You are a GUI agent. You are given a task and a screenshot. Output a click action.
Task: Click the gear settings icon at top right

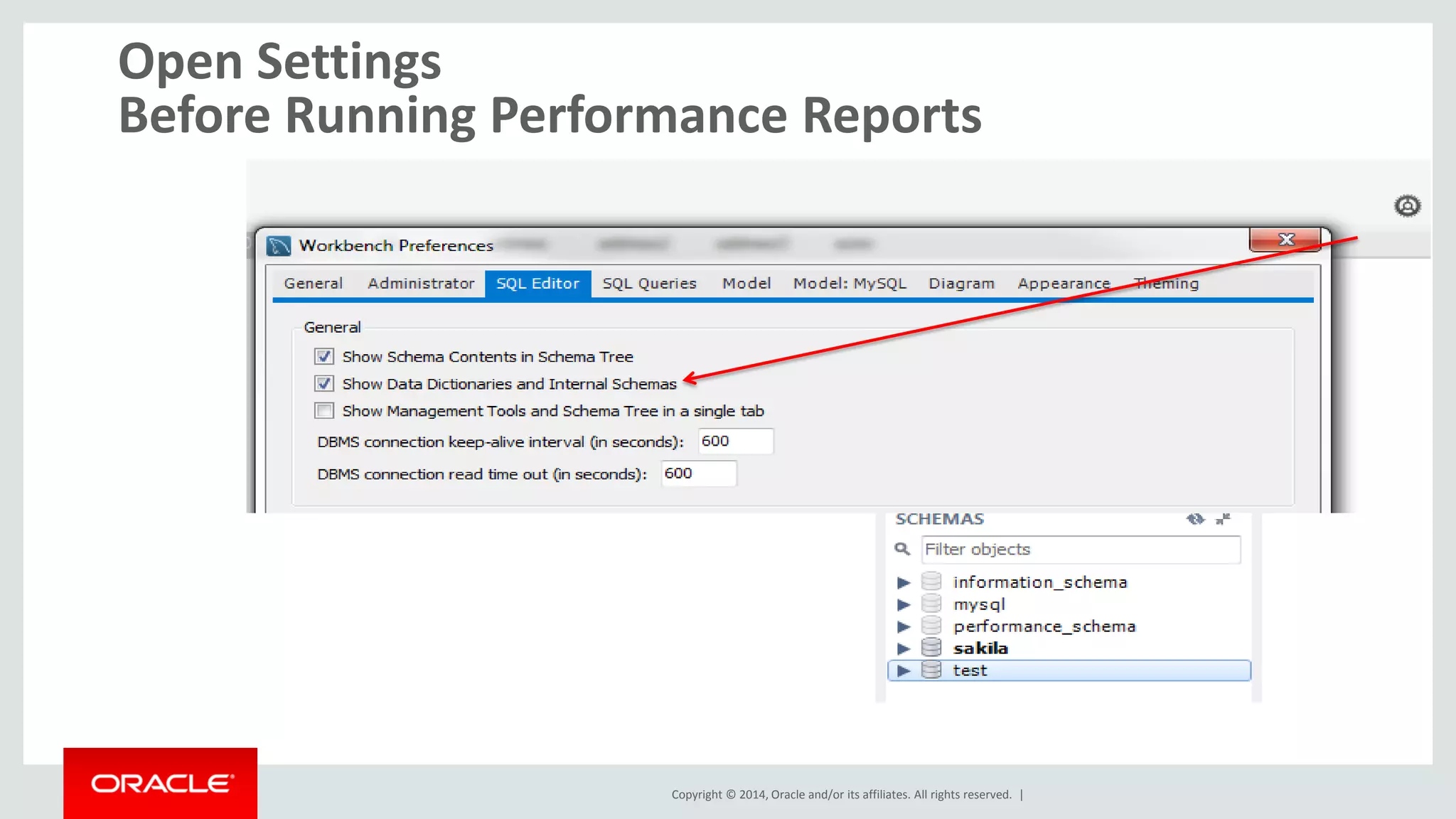[1407, 206]
